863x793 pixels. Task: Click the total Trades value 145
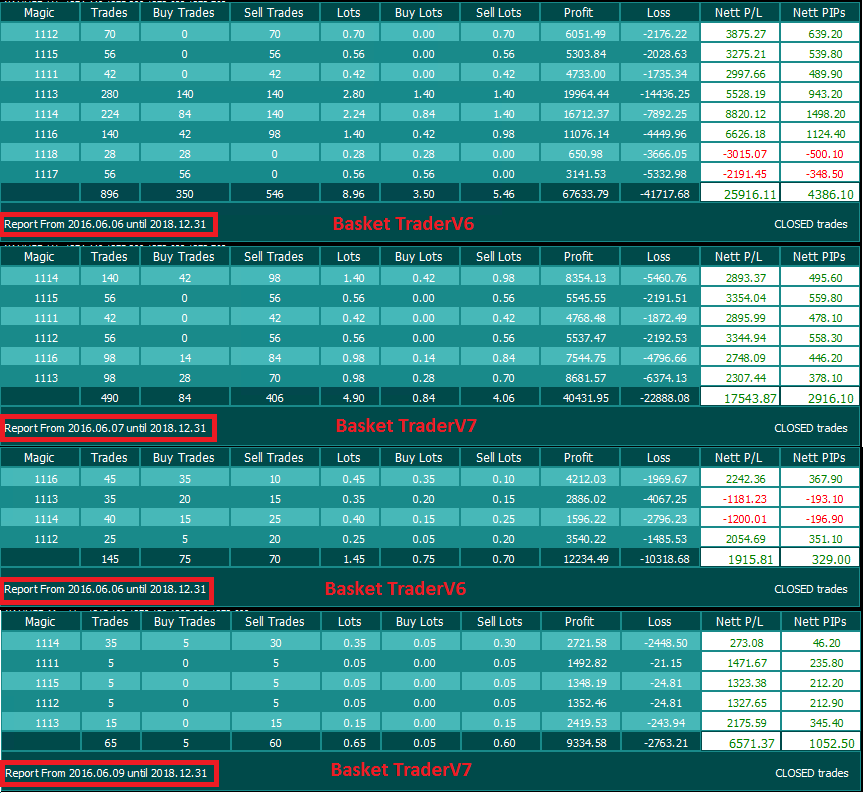pos(110,559)
